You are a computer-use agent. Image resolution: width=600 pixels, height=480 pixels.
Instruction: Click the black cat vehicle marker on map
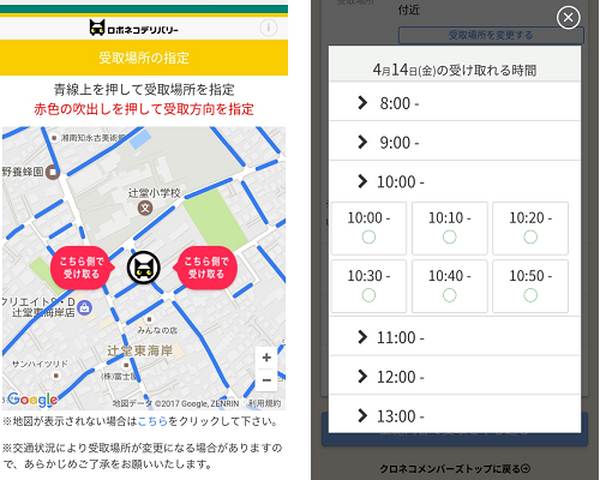coord(143,266)
